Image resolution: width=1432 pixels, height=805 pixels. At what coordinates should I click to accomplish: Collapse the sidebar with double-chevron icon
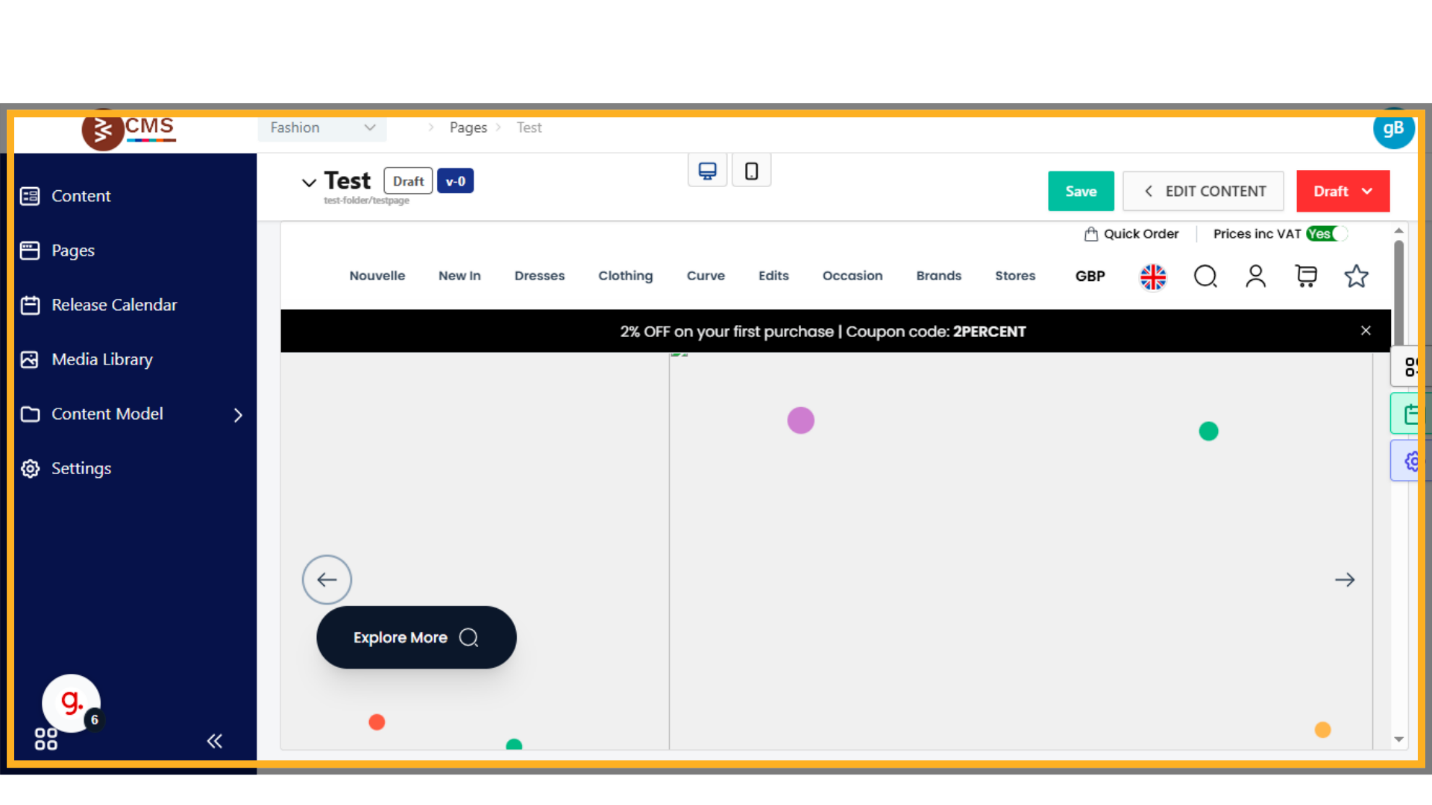coord(214,741)
